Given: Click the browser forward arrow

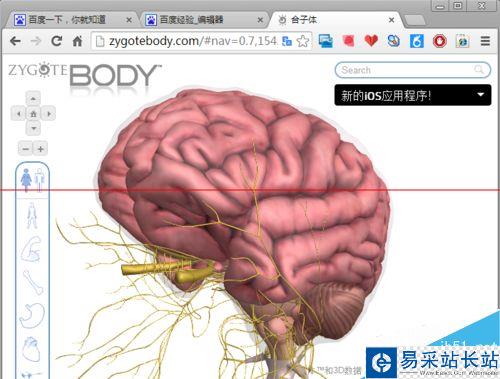Looking at the screenshot, I should (36, 41).
